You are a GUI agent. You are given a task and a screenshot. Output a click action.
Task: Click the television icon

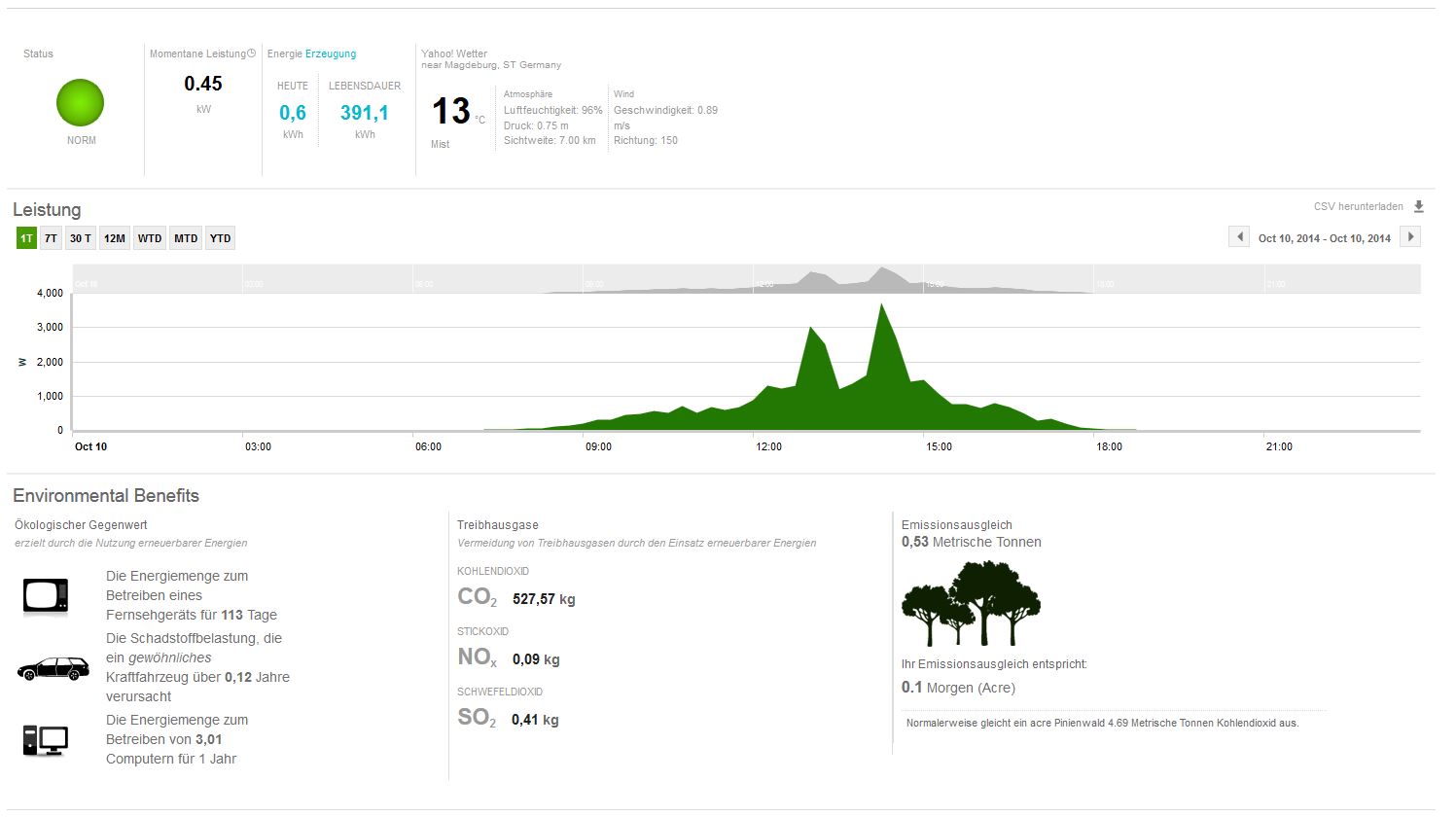[x=46, y=595]
